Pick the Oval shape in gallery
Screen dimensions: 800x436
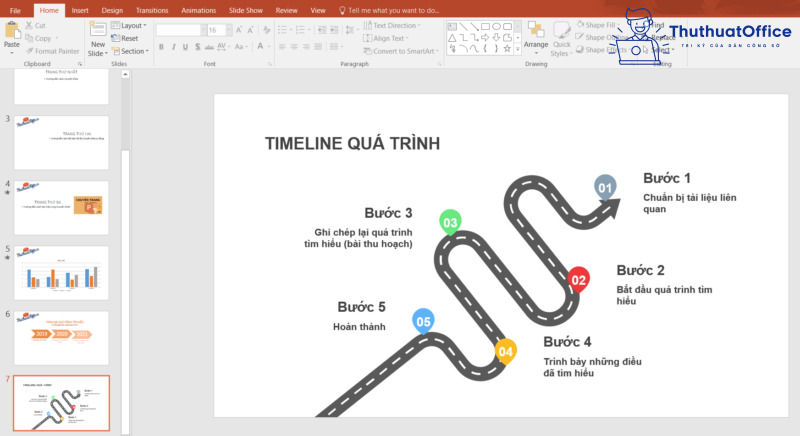(496, 27)
